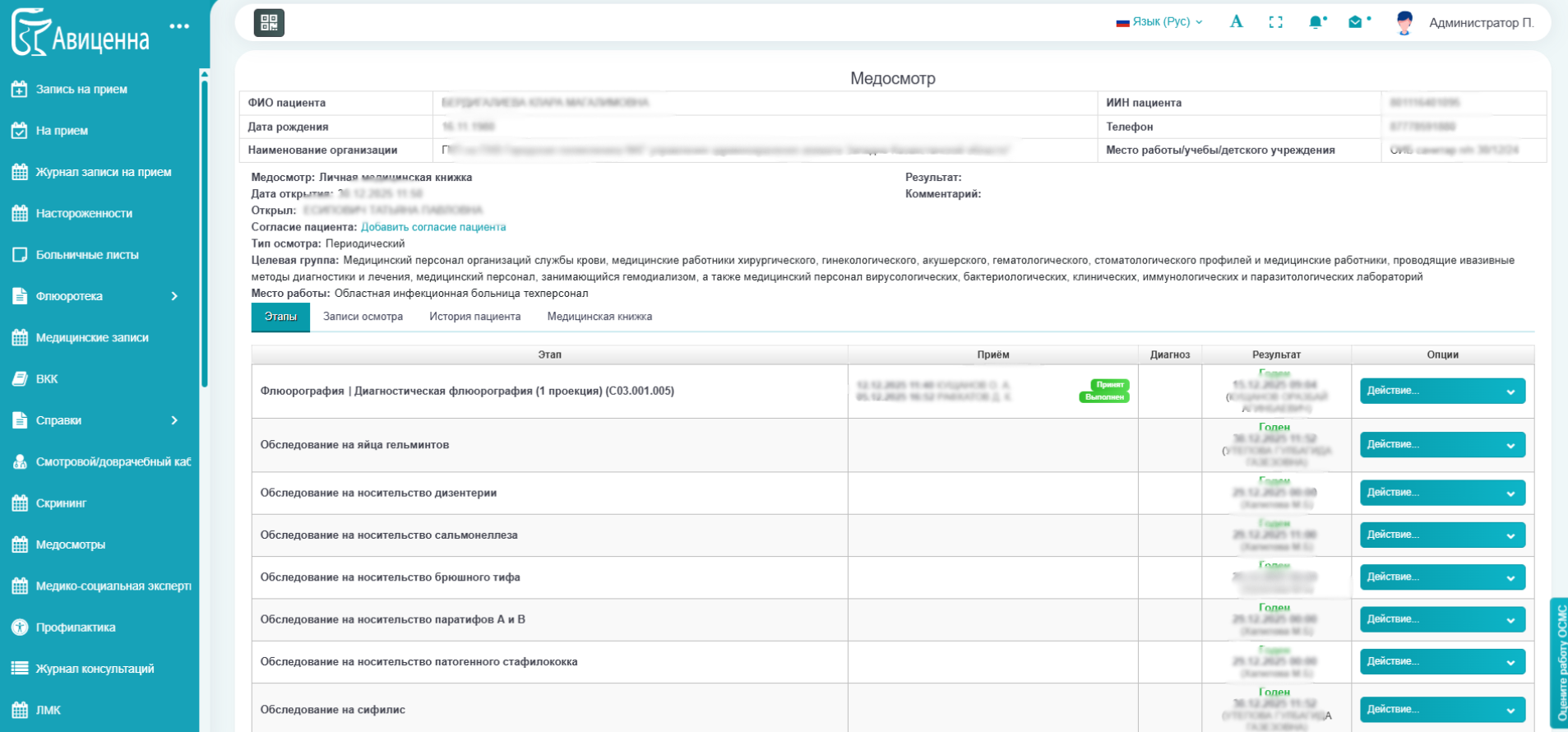Click the administrator avatar icon
This screenshot has height=732, width=1568.
point(1404,23)
